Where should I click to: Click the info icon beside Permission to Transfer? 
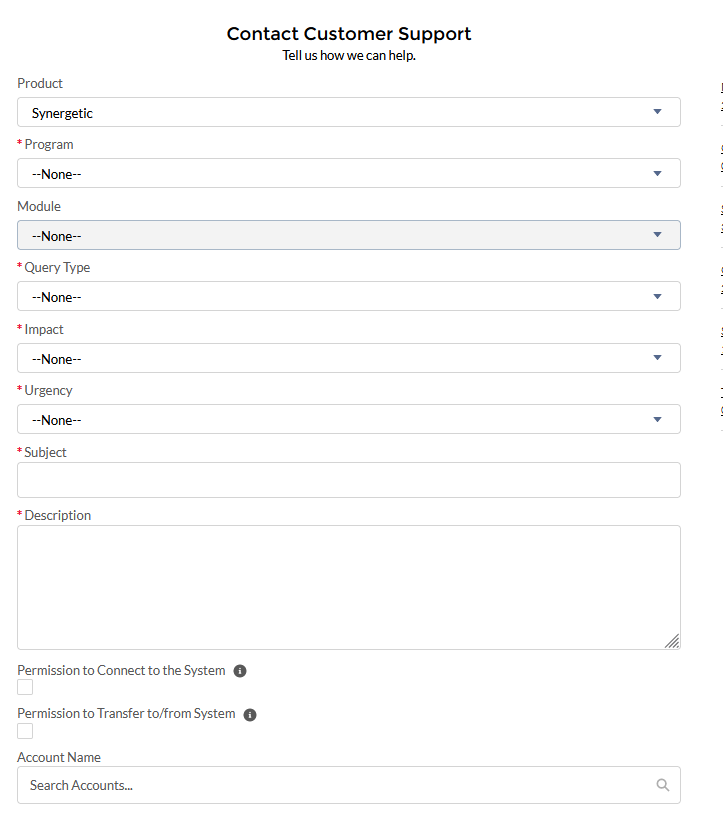[x=249, y=714]
